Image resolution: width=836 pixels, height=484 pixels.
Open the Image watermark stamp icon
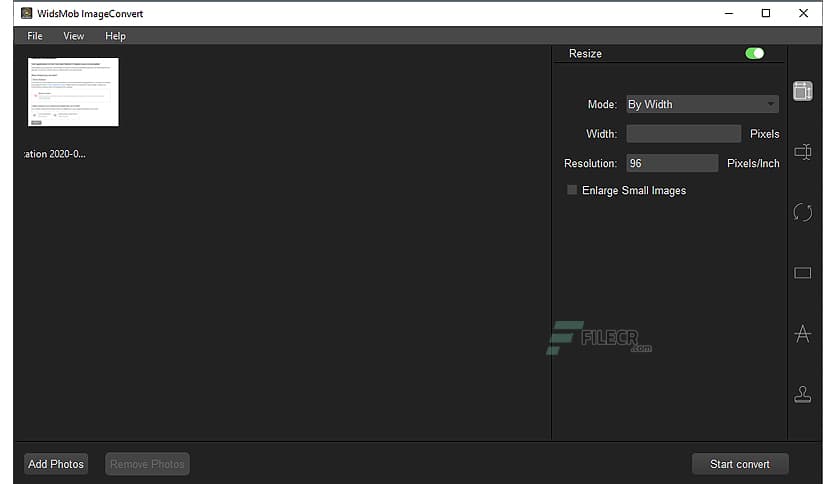(802, 394)
